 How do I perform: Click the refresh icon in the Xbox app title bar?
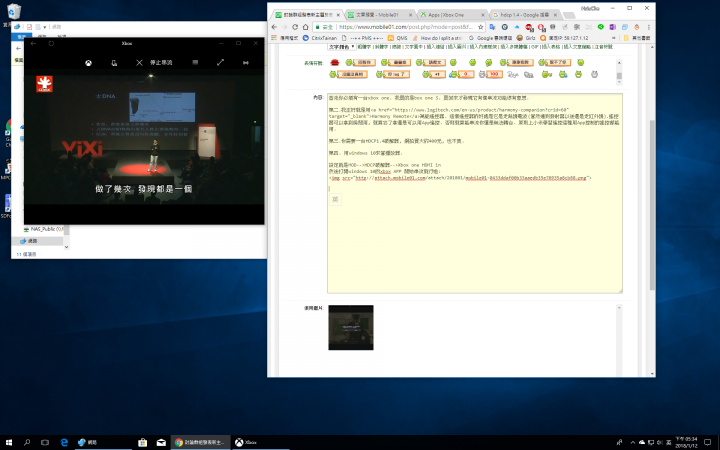(x=51, y=43)
